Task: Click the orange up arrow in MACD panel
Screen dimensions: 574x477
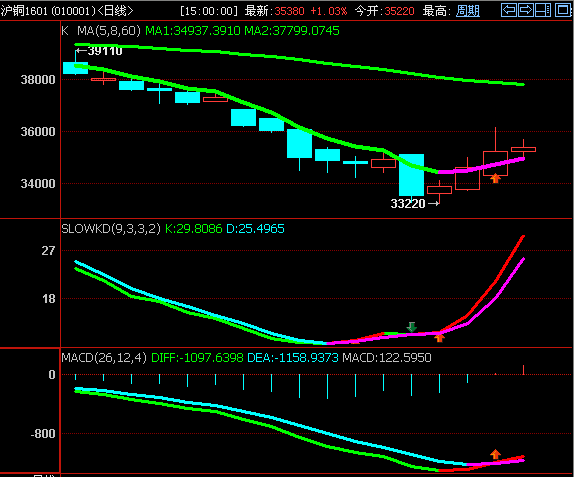Action: coord(495,454)
